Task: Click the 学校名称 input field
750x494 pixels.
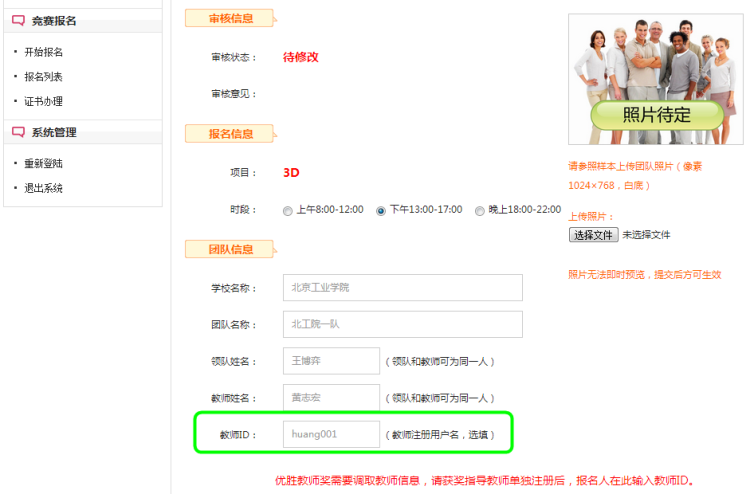Action: 402,288
